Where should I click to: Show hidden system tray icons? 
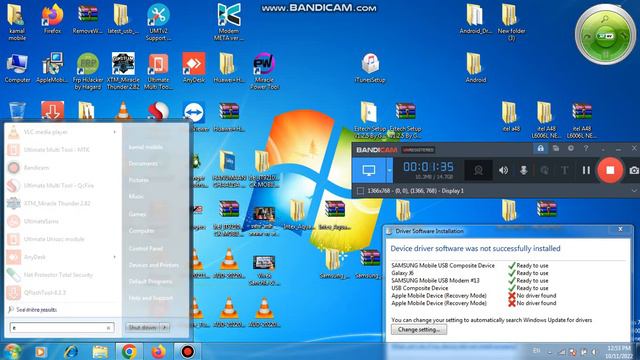[550, 352]
